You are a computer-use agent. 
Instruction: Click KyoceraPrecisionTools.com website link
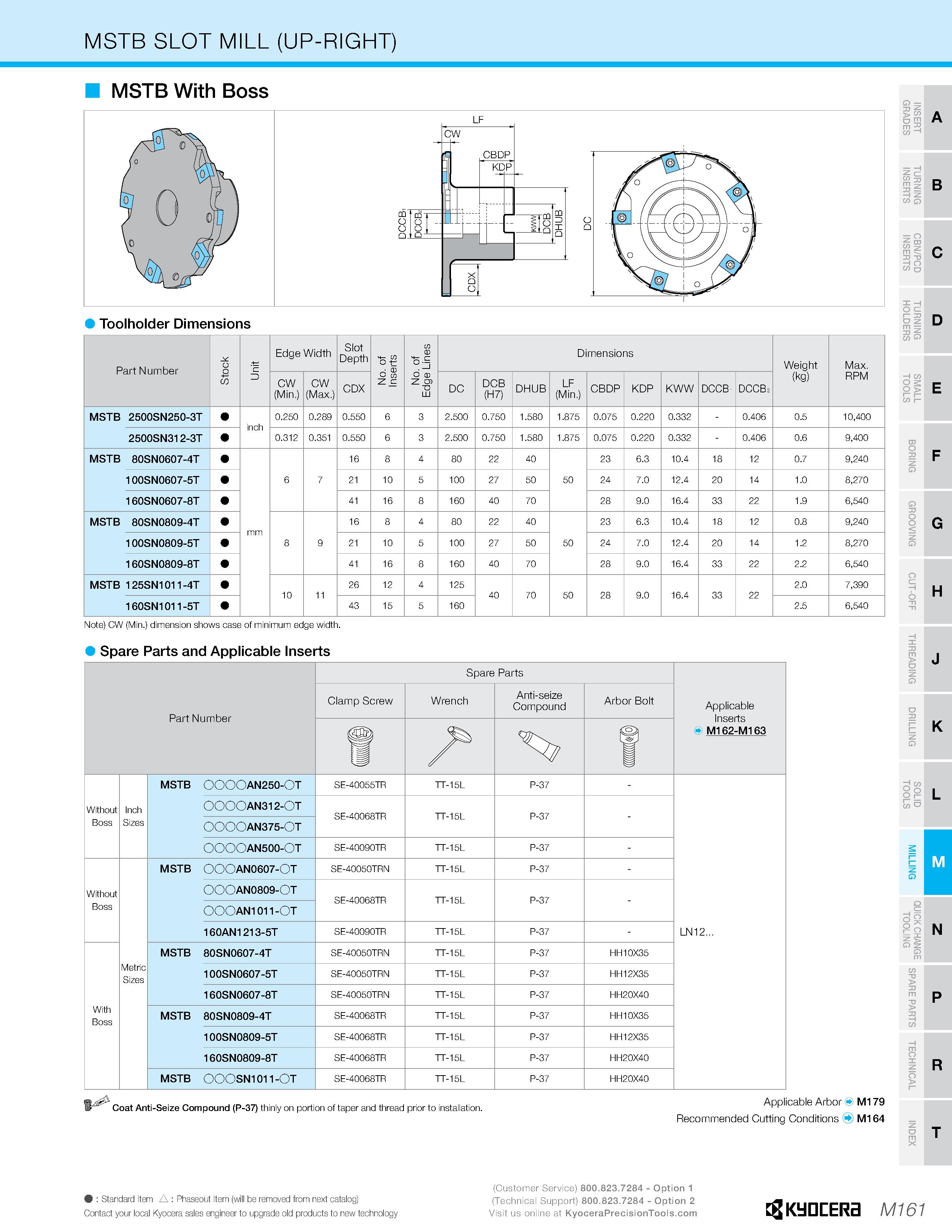click(x=631, y=1213)
